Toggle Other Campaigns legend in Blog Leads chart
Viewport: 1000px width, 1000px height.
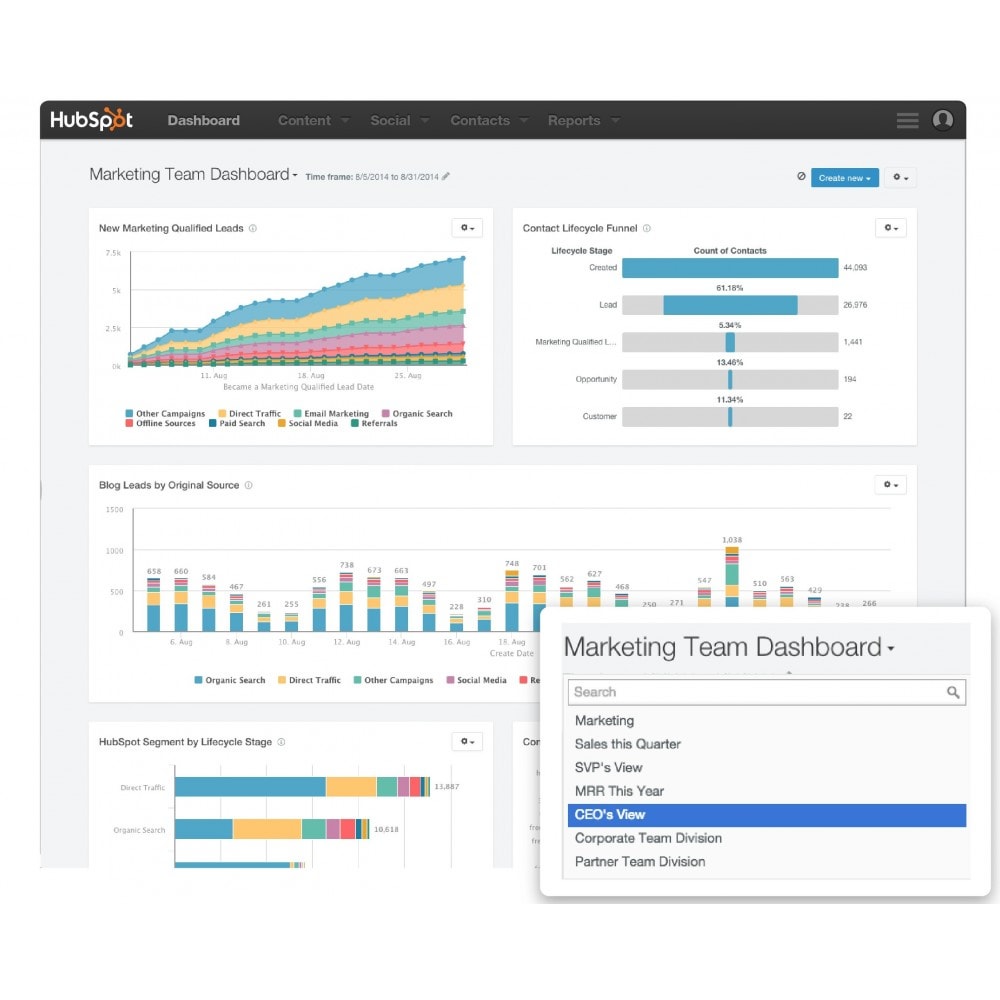pos(393,680)
